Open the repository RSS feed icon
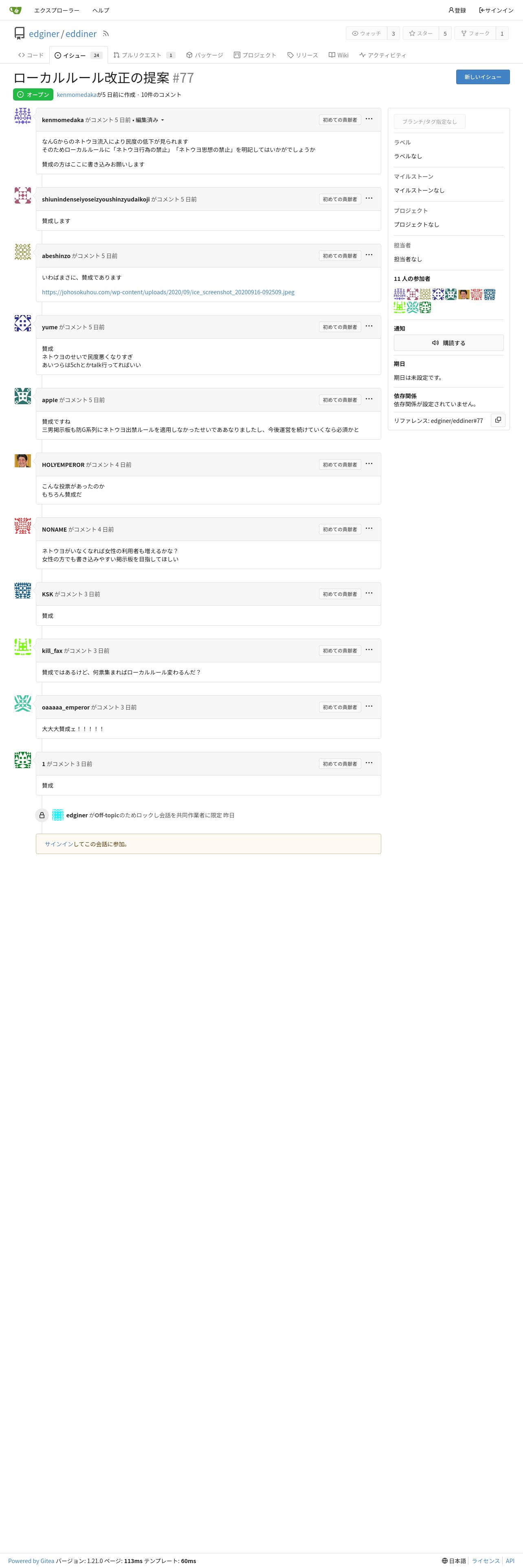Viewport: 523px width, 1568px height. point(105,34)
